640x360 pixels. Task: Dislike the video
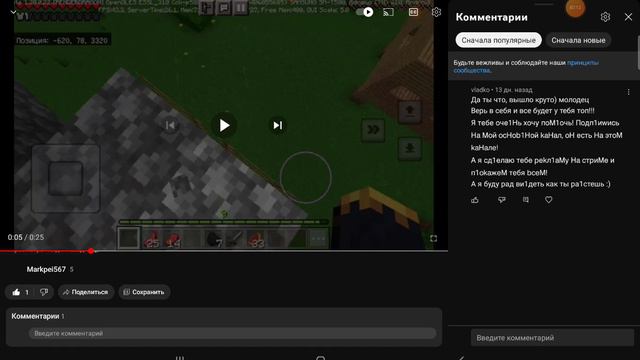click(44, 292)
